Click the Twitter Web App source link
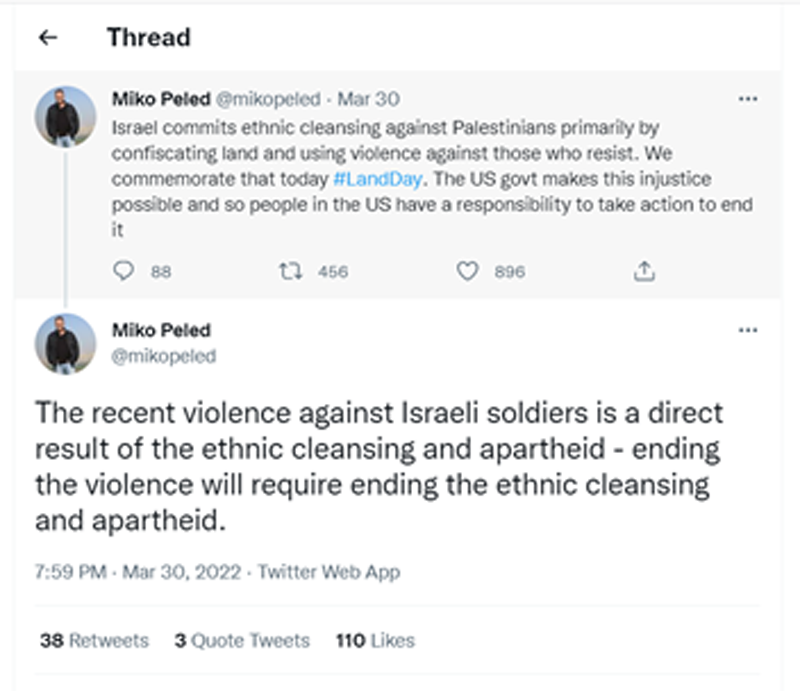Screen dimensions: 800x691 pyautogui.click(x=329, y=573)
